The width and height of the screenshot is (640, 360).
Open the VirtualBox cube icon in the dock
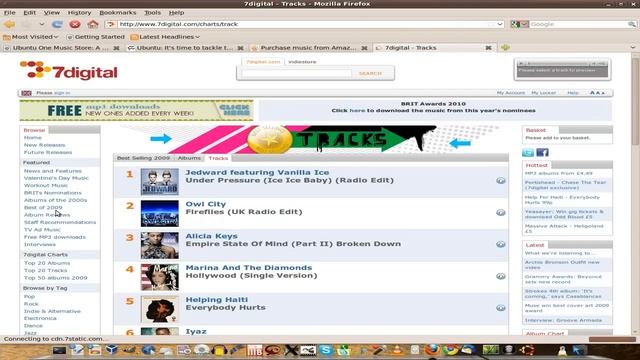(111, 350)
